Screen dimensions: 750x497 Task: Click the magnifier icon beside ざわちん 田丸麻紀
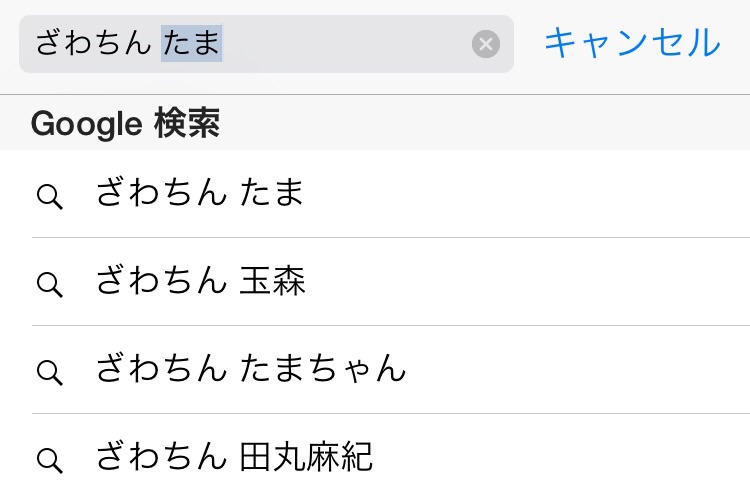(50, 461)
